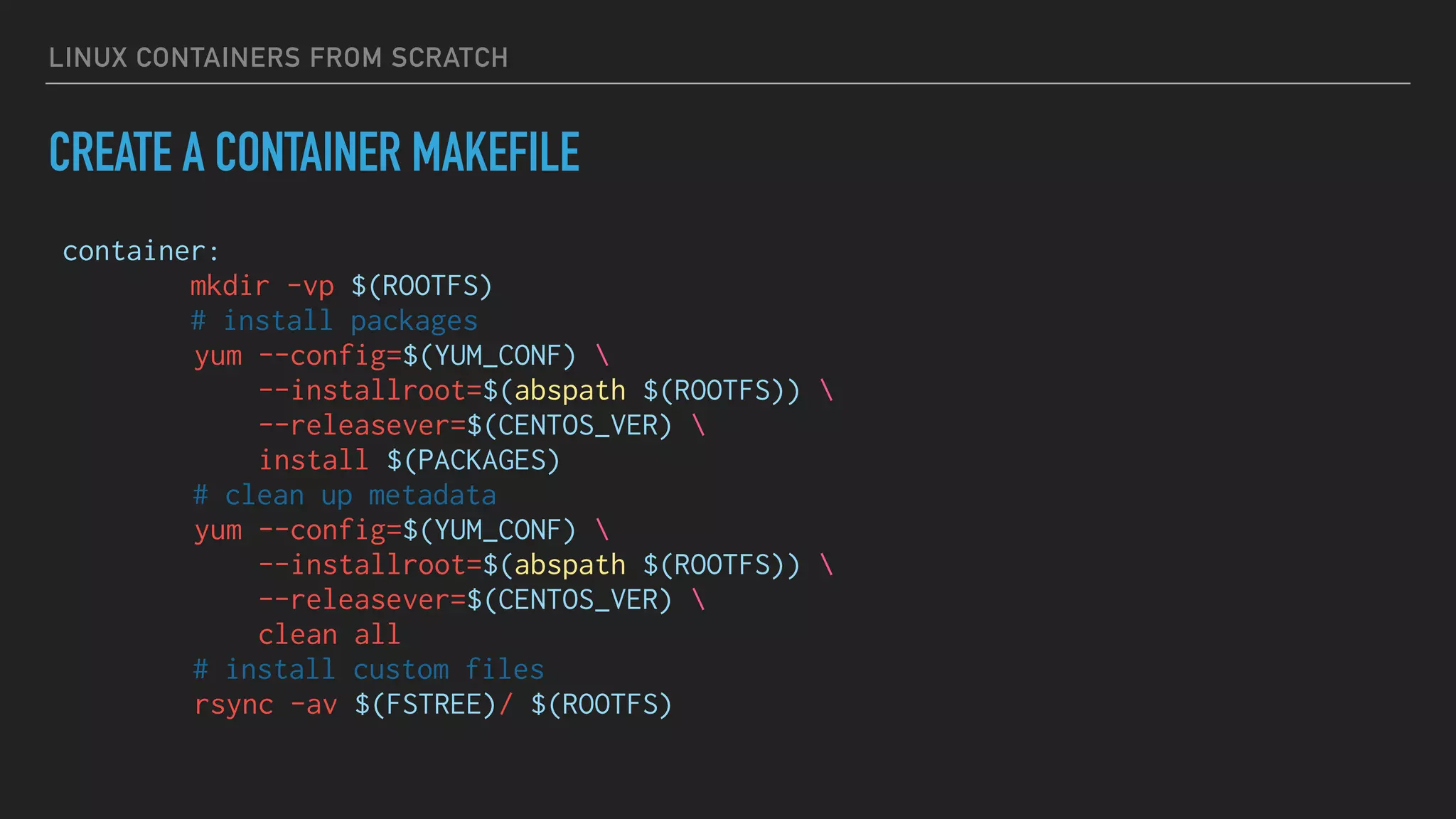
Task: Click the second yellow 'abspath' word
Action: [x=569, y=564]
